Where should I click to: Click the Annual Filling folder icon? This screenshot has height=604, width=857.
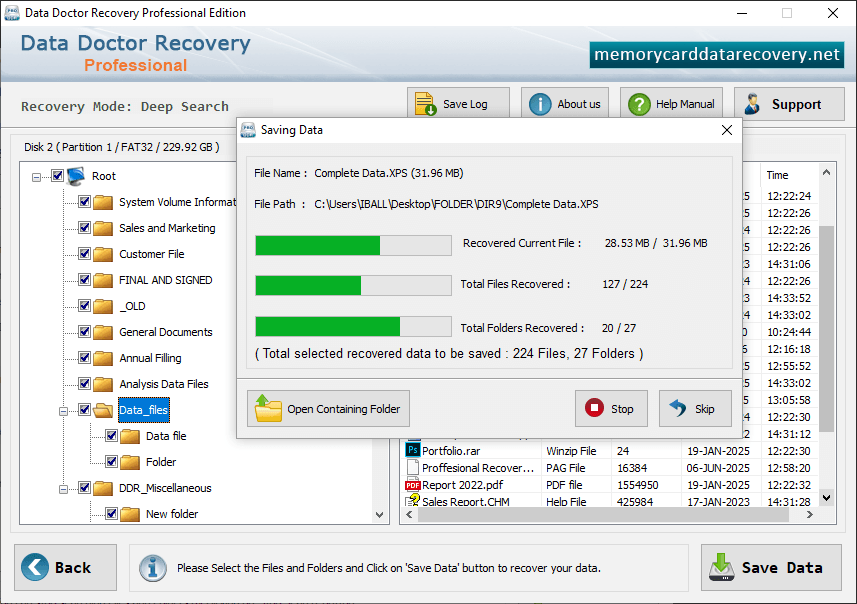coord(103,358)
